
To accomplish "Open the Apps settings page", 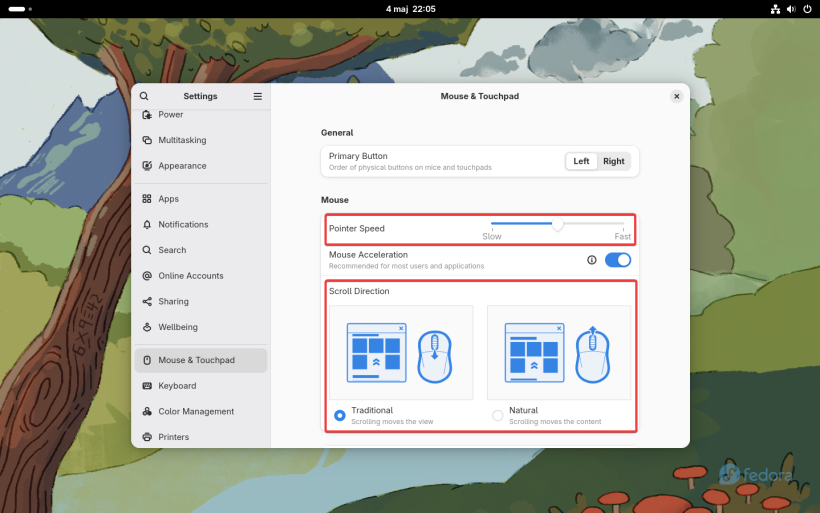I will click(201, 199).
